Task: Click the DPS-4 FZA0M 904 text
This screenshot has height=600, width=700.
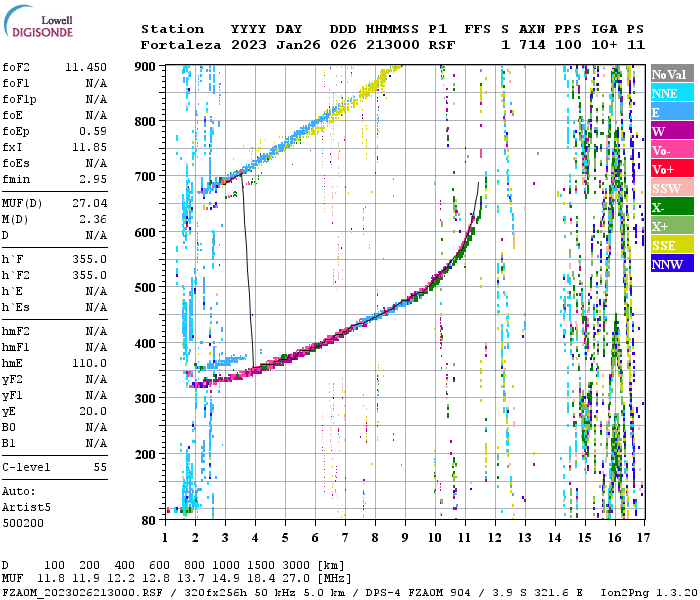Action: pyautogui.click(x=418, y=593)
